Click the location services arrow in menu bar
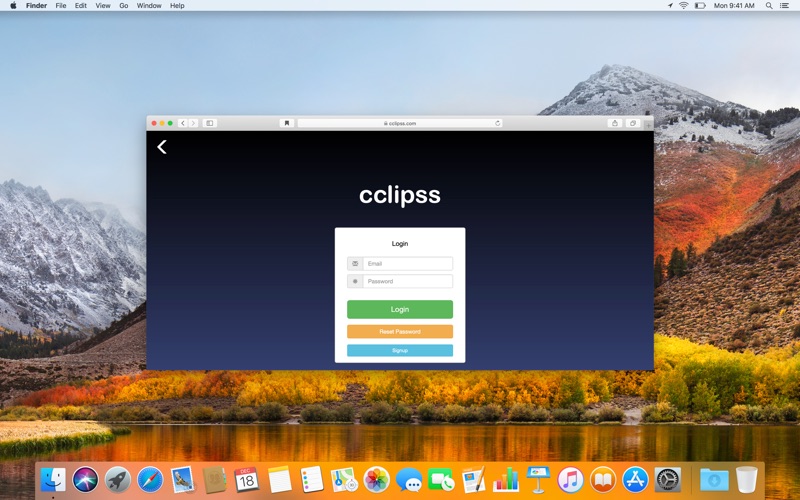Screen dimensions: 800x500 coord(670,6)
